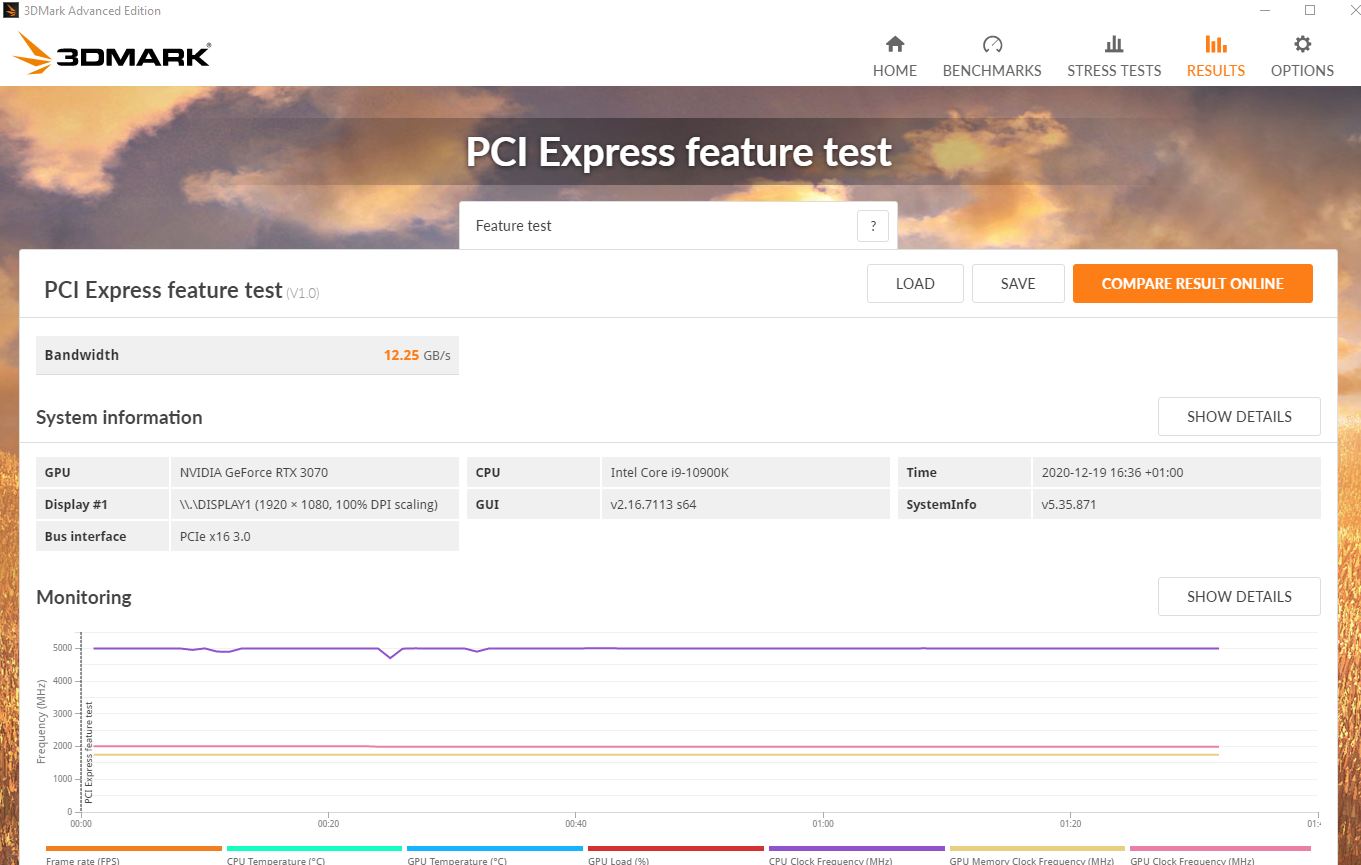Click the time value 2020-12-19 16:36 +01:00
1361x865 pixels.
coord(1112,473)
